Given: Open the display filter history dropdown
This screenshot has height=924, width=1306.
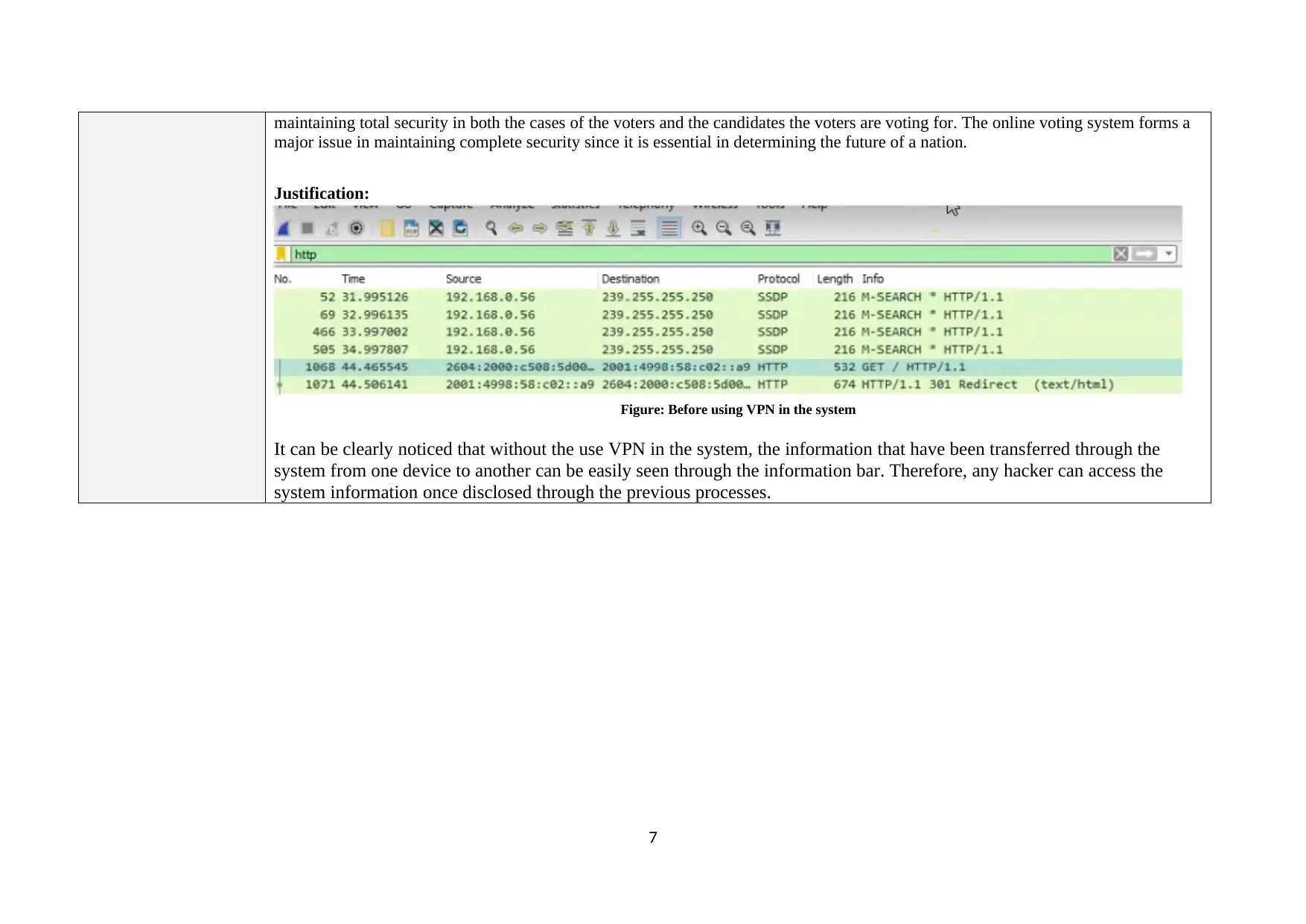Looking at the screenshot, I should coord(1169,254).
